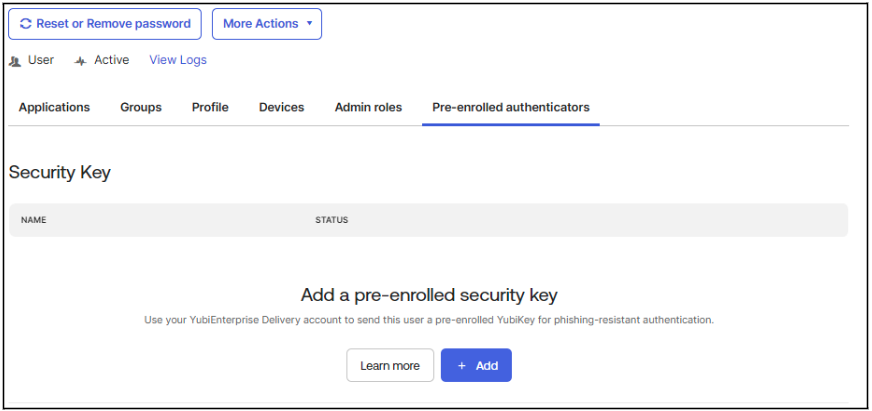Click the STATUS column header
Viewport: 872px width, 411px height.
[x=331, y=220]
